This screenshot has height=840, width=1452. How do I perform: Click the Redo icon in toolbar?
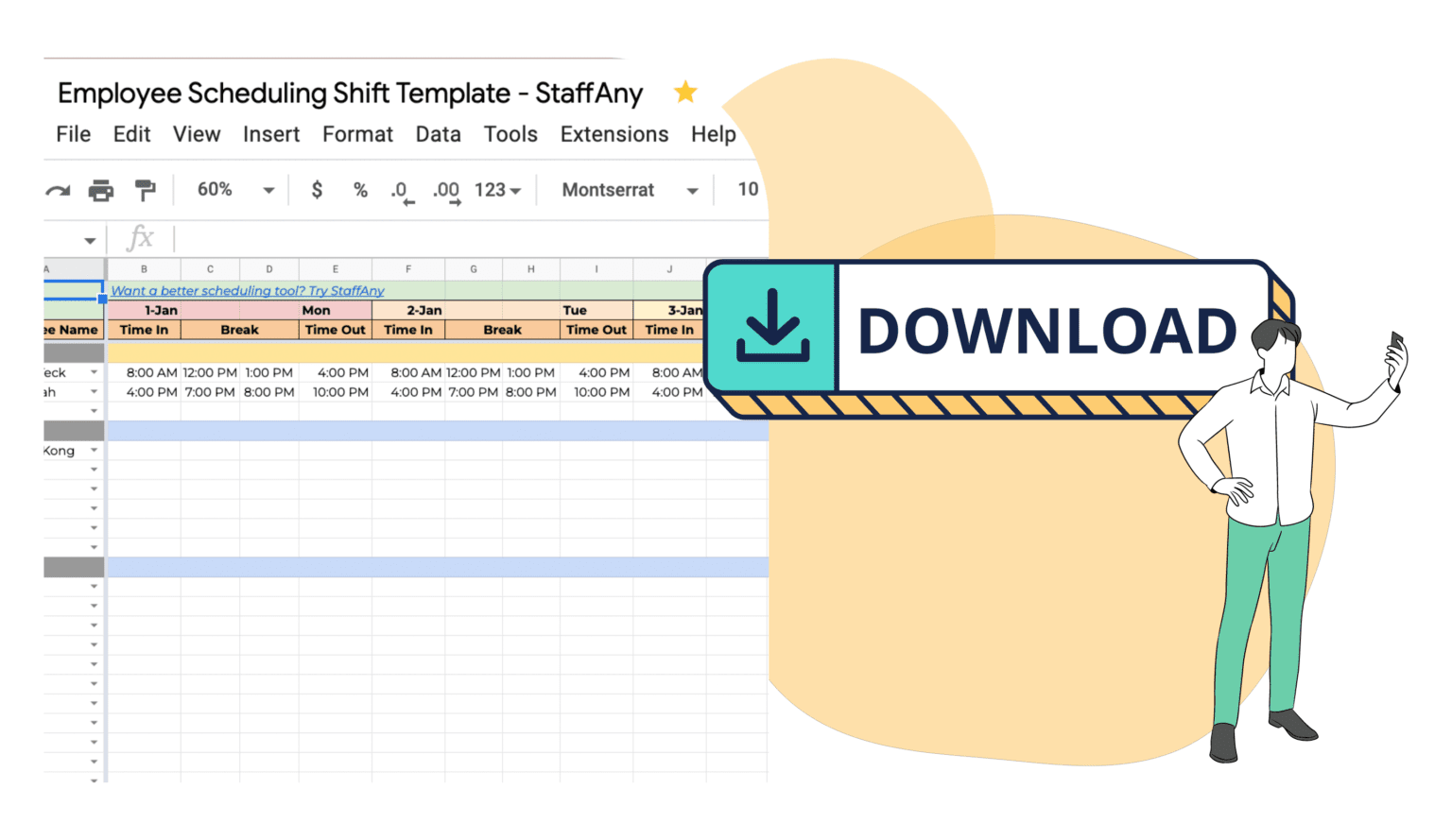tap(57, 189)
